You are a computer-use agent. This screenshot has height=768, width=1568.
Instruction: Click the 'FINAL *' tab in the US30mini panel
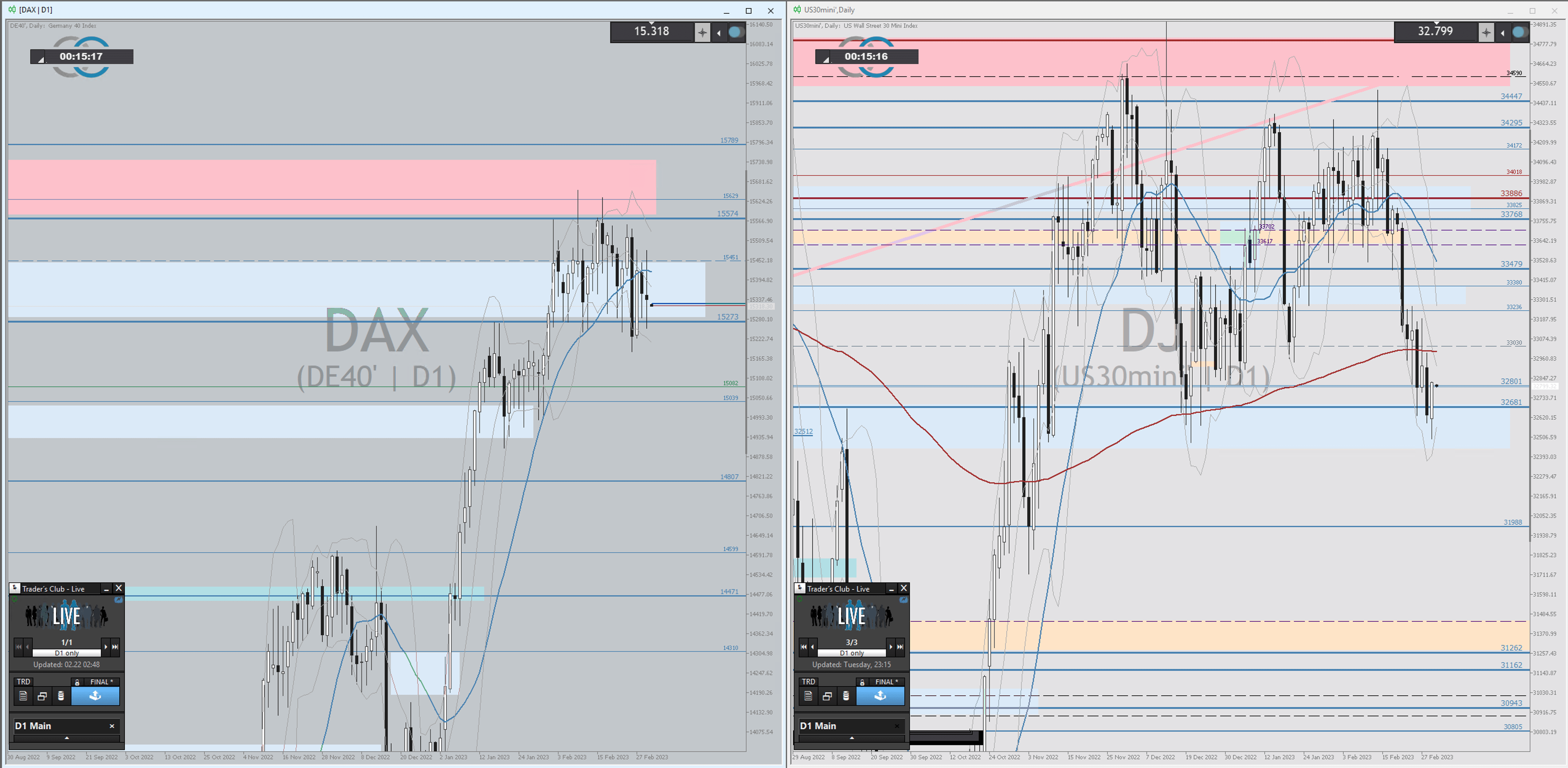pos(886,682)
